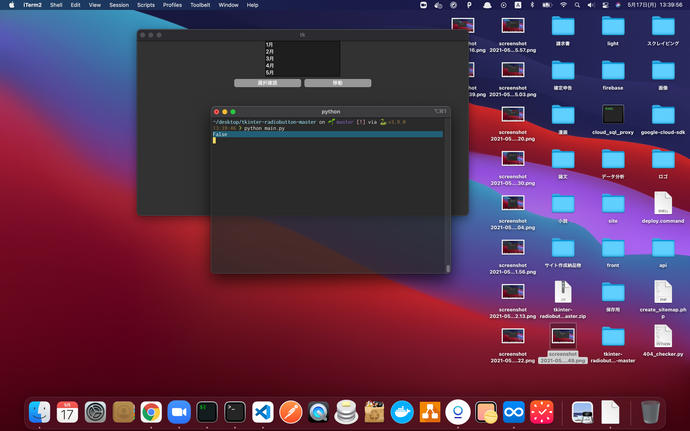Open the blue infinity icon app in the Dock
The width and height of the screenshot is (690, 431).
(x=514, y=413)
